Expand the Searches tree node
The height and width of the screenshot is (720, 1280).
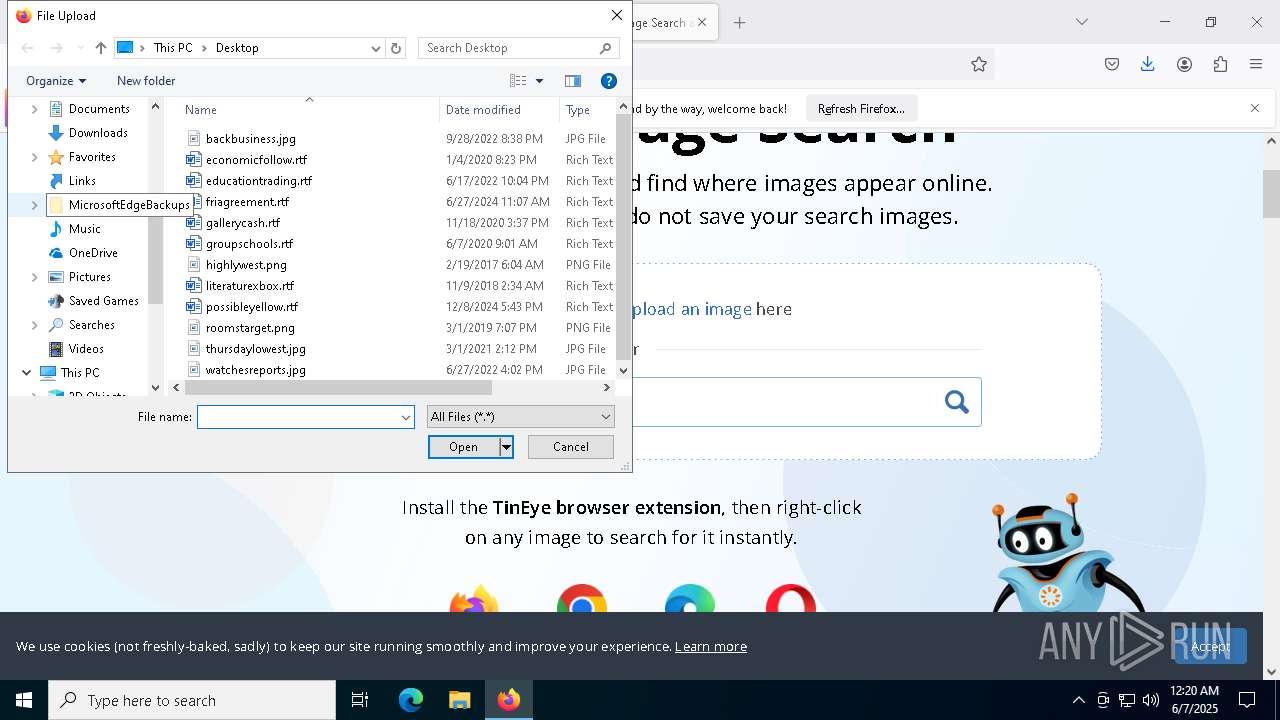[x=35, y=325]
